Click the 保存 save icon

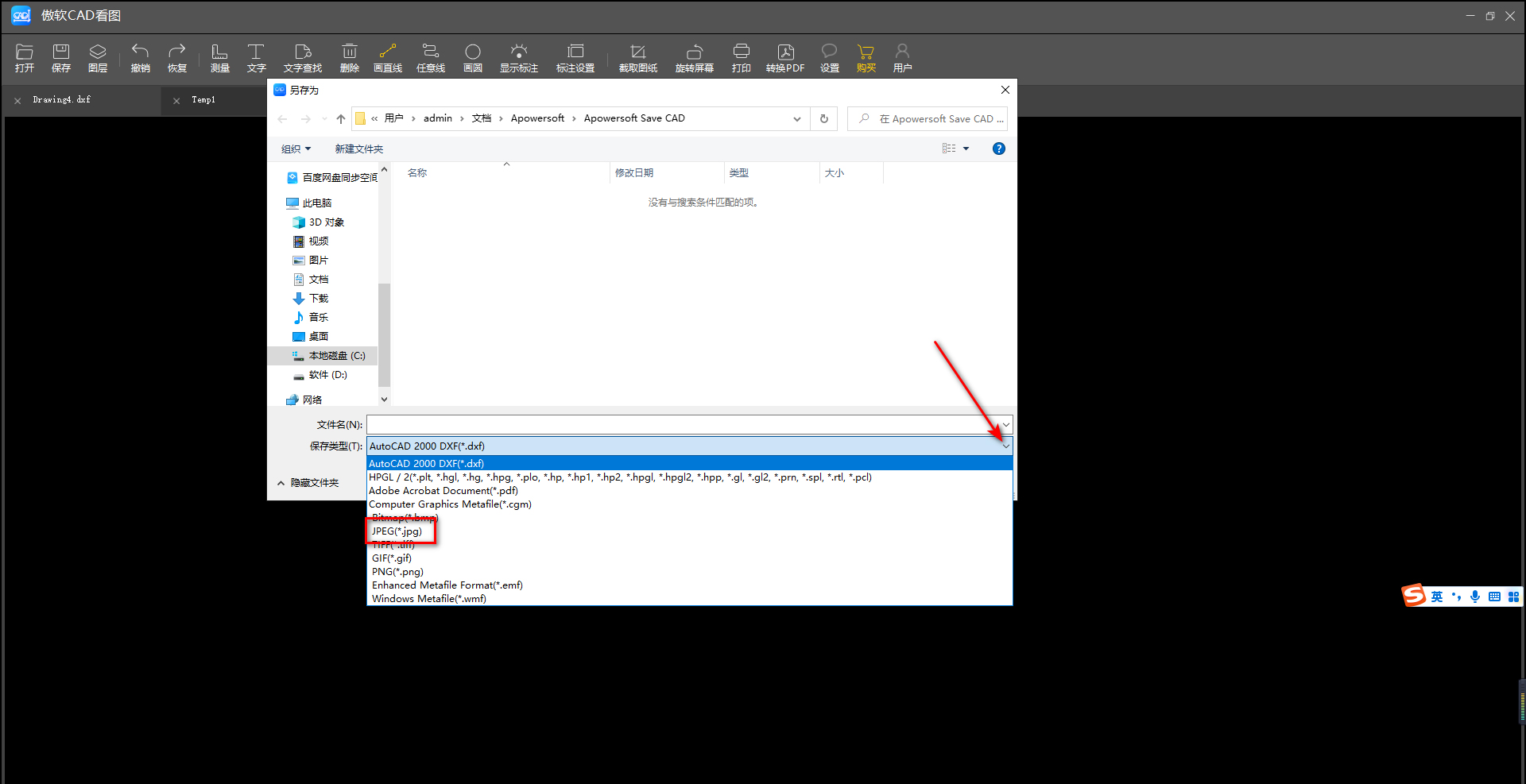61,58
